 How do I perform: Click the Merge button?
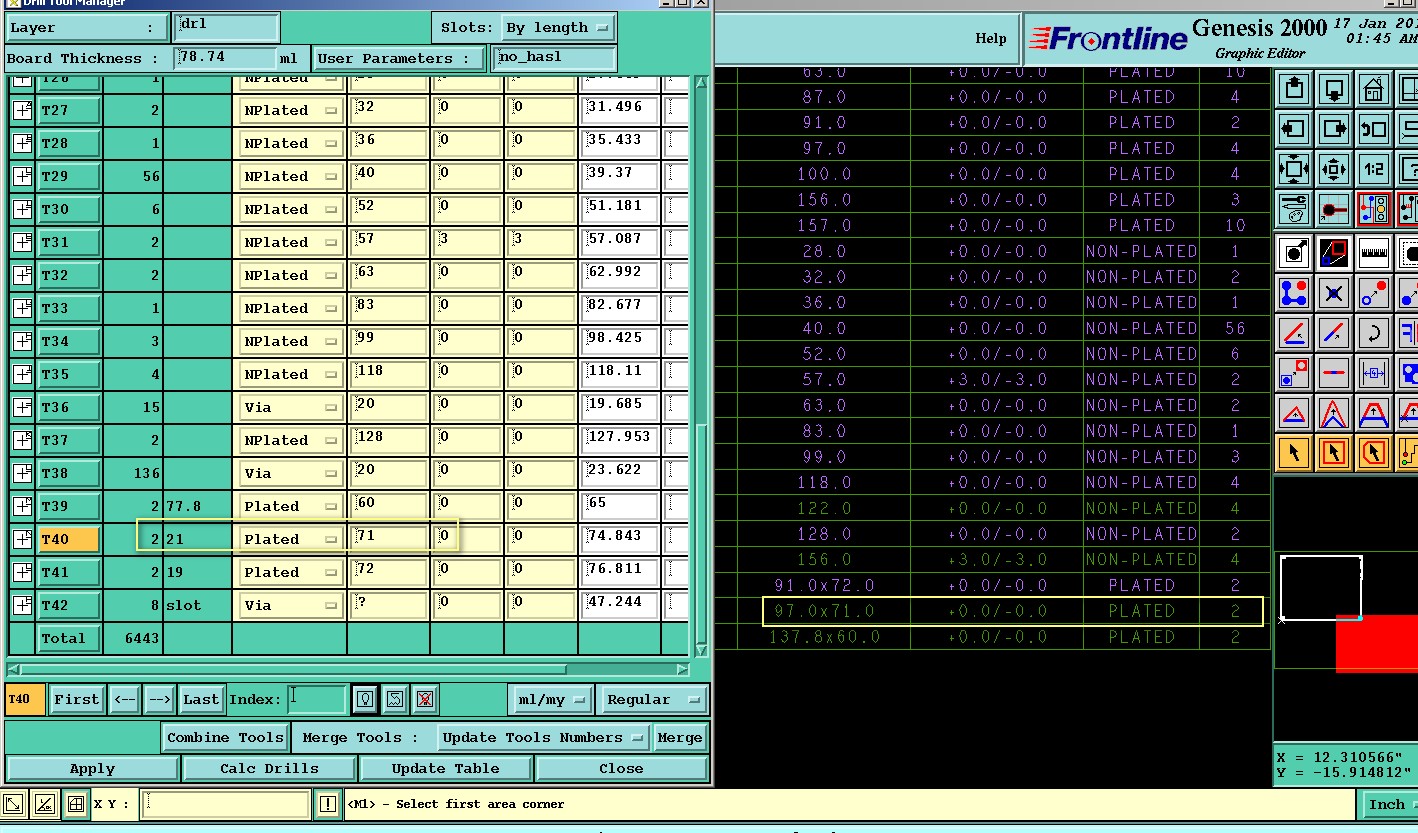point(680,737)
